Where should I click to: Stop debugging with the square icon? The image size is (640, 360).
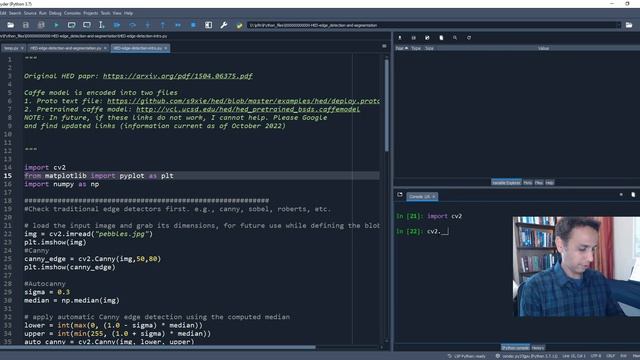click(193, 25)
